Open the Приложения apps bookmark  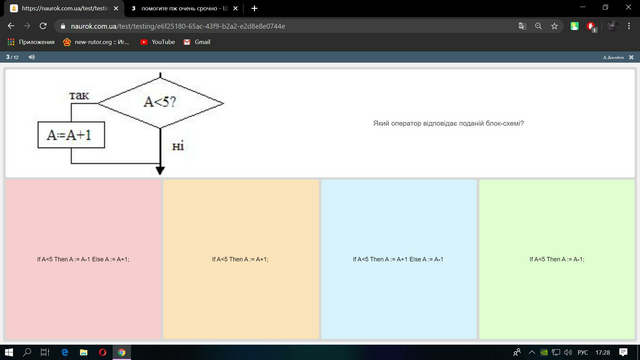click(31, 42)
